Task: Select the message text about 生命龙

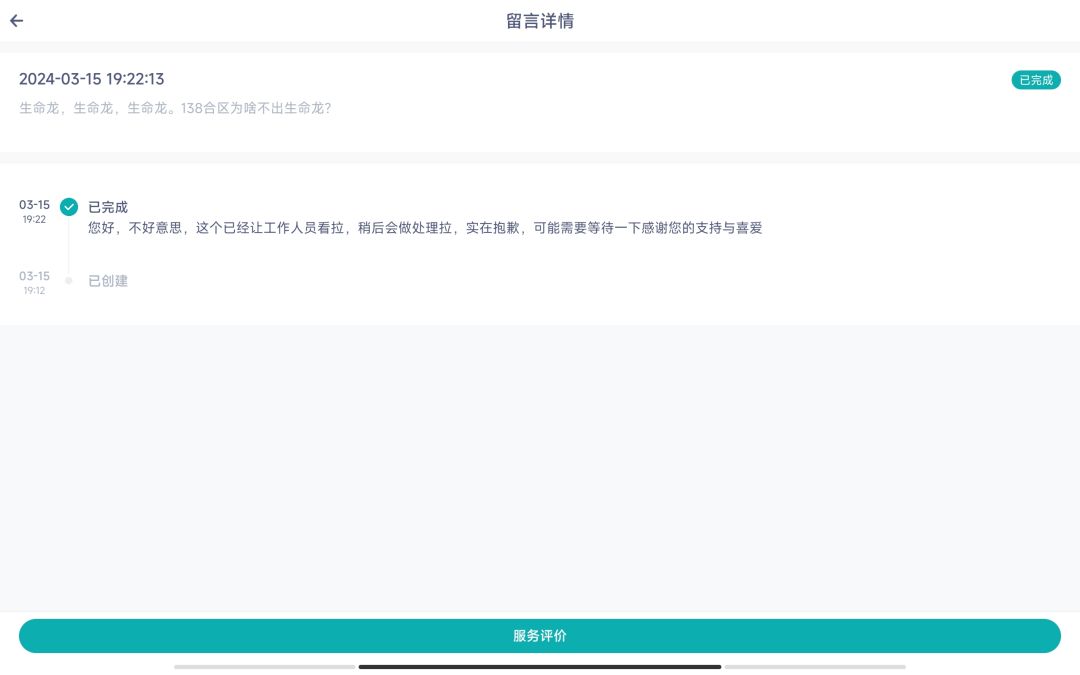Action: click(175, 108)
